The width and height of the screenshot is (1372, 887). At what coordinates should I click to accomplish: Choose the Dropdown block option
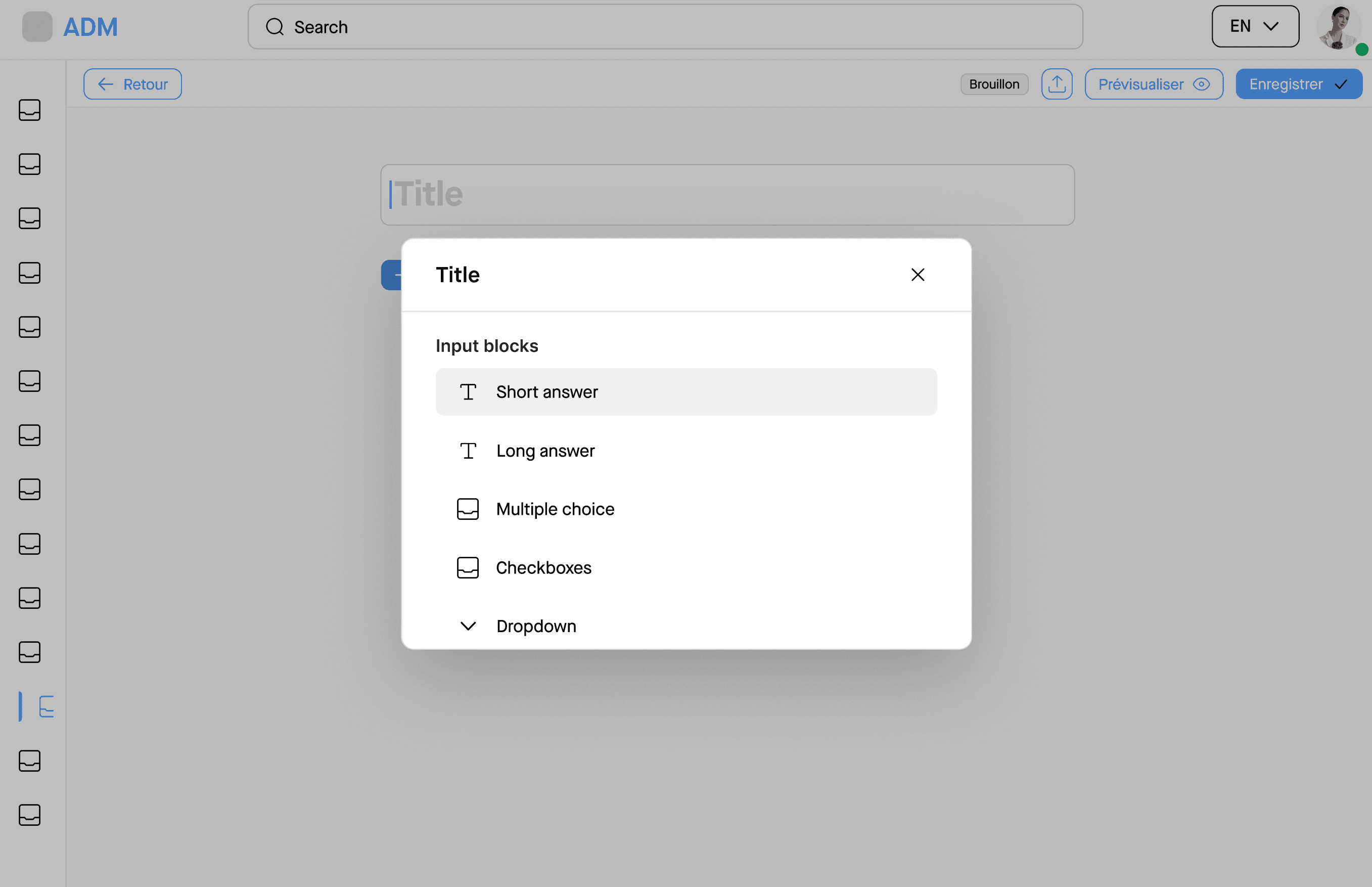687,626
